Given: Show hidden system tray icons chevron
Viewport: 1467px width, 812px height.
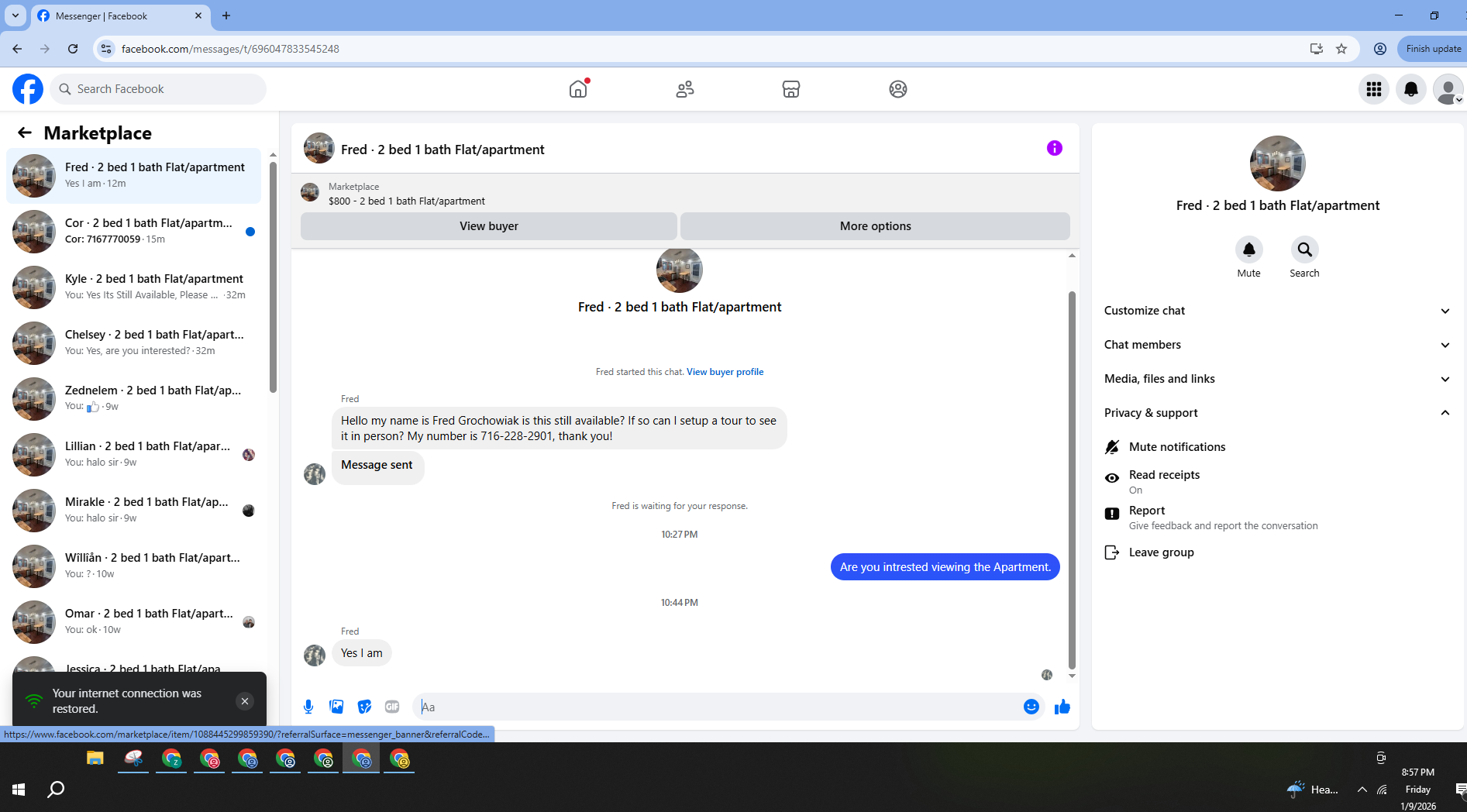Looking at the screenshot, I should point(1362,790).
